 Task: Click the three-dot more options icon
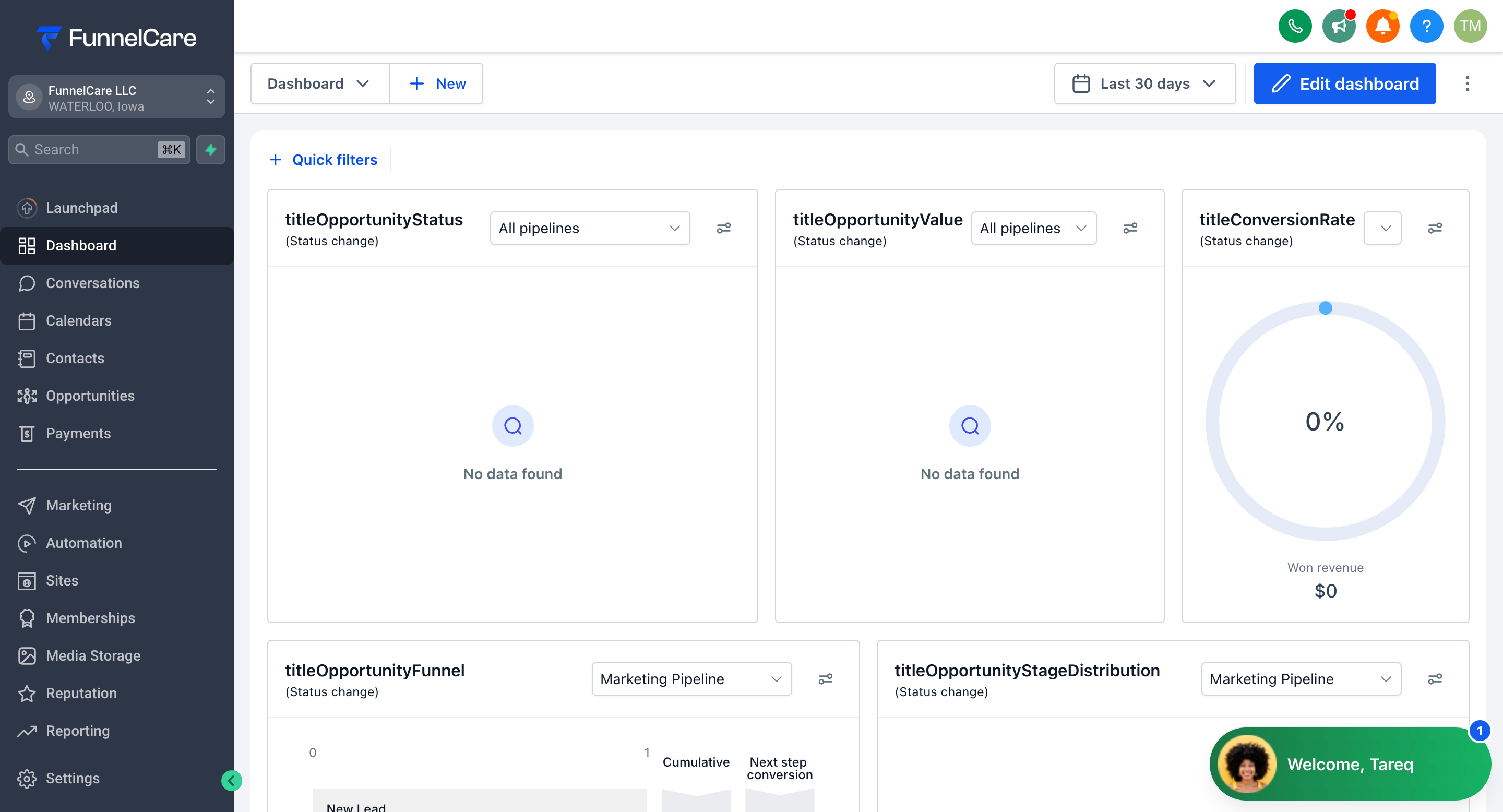(x=1467, y=83)
